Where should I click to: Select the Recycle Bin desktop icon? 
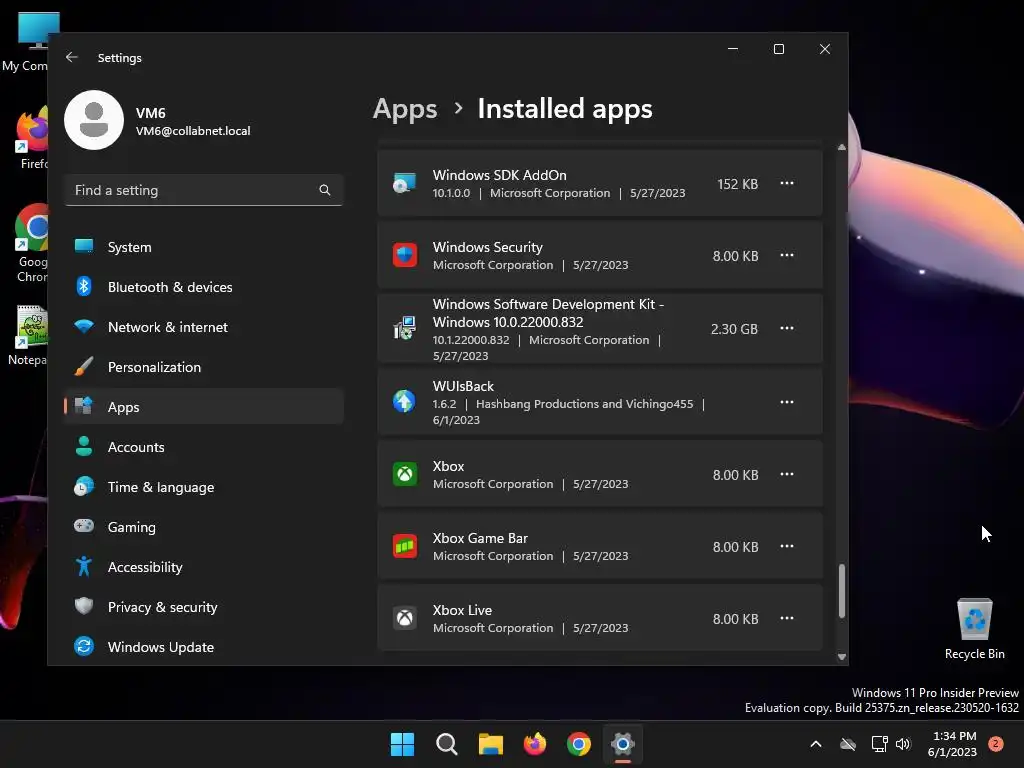coord(974,629)
